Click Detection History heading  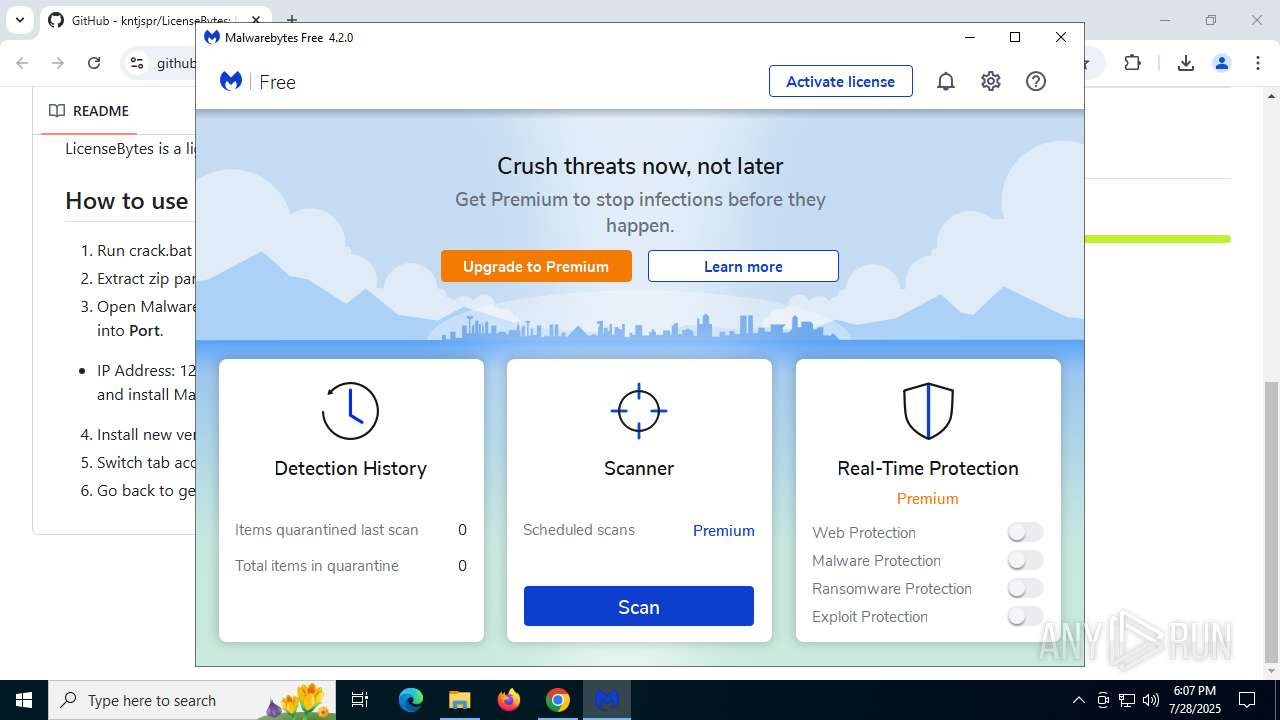click(350, 468)
